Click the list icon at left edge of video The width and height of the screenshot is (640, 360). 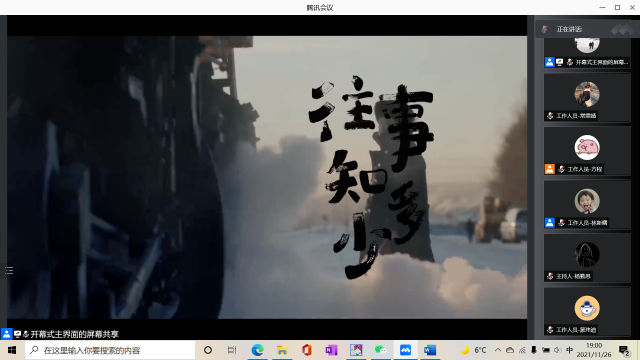coord(9,270)
